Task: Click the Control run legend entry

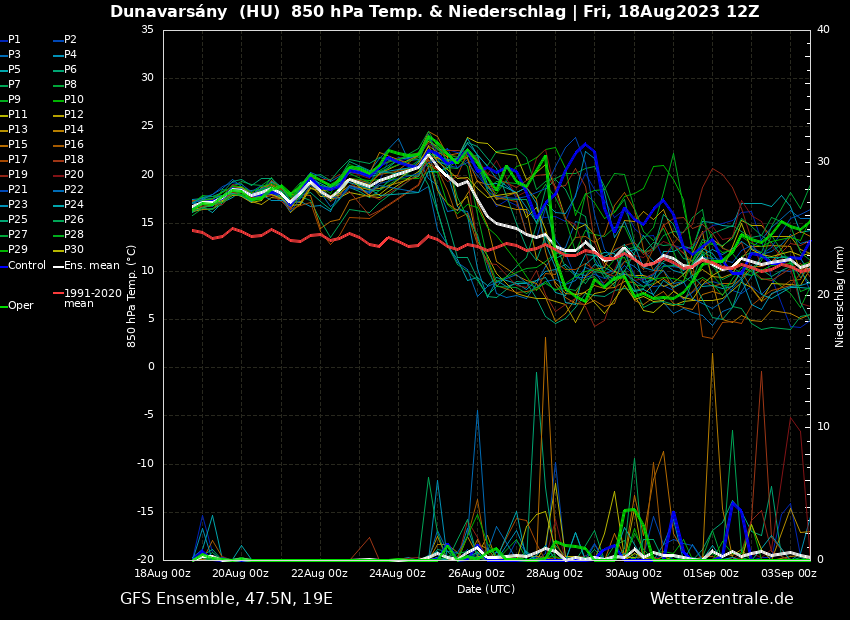Action: [x=27, y=266]
